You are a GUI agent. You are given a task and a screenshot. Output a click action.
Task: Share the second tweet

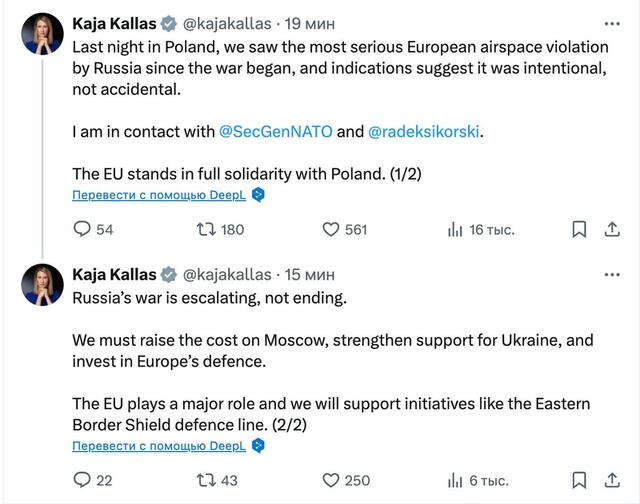tap(612, 481)
